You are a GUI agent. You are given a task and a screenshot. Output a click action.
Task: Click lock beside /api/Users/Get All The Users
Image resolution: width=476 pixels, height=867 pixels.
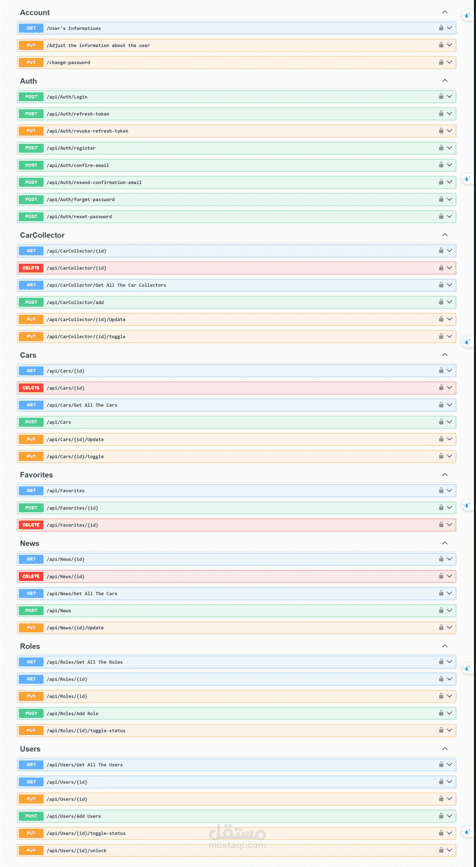[441, 765]
